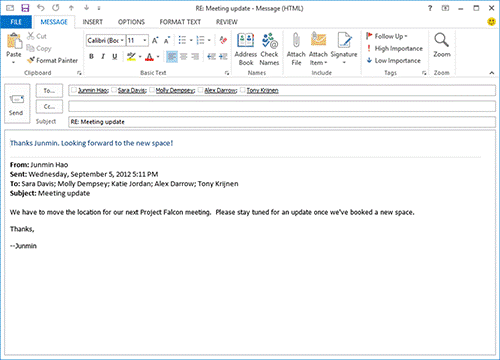Open the FILE tab

pyautogui.click(x=16, y=22)
